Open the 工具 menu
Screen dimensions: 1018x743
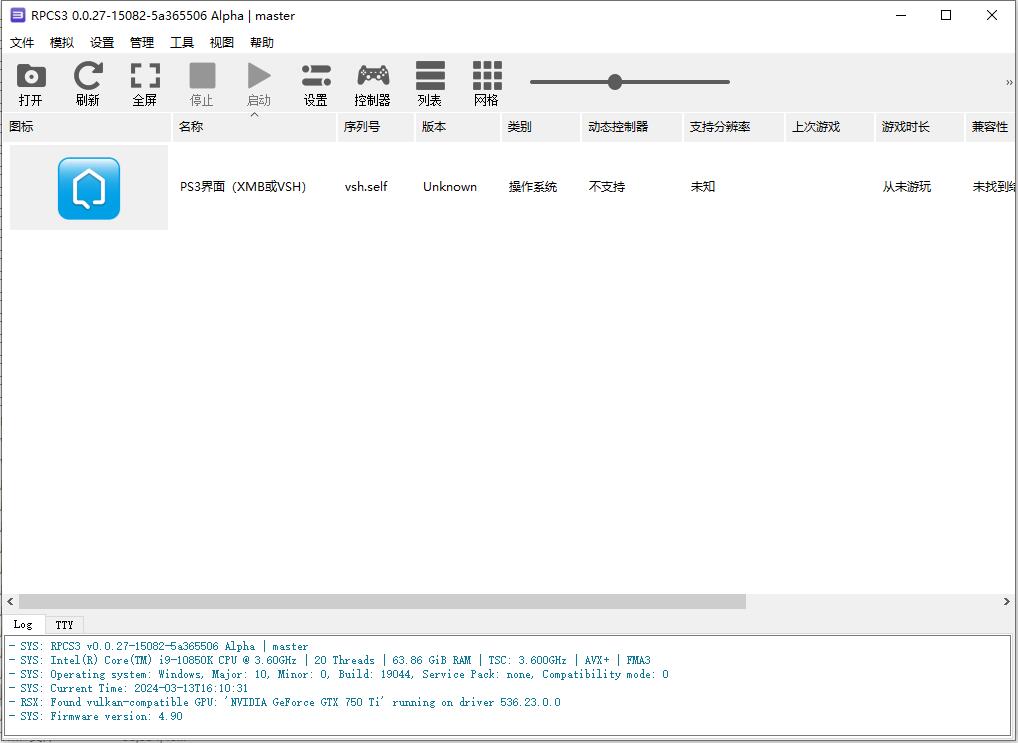tap(182, 43)
